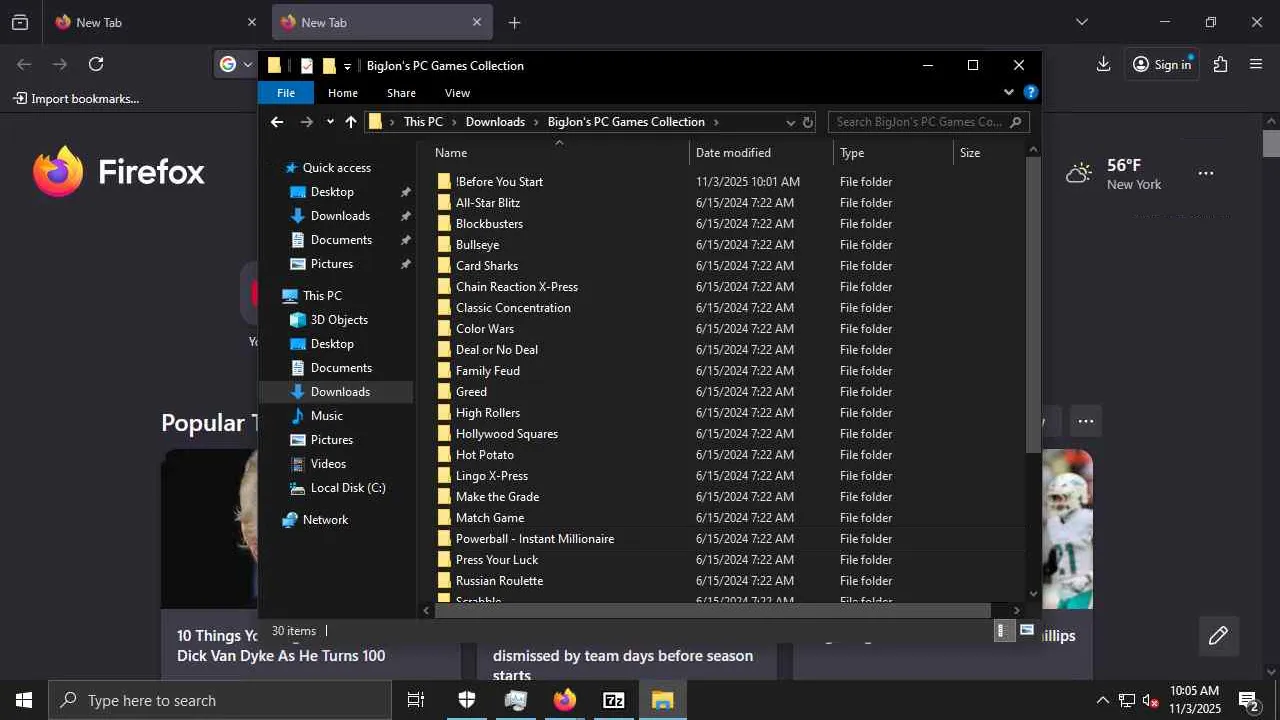Open a new Firefox tab with plus
The image size is (1280, 720).
[514, 22]
